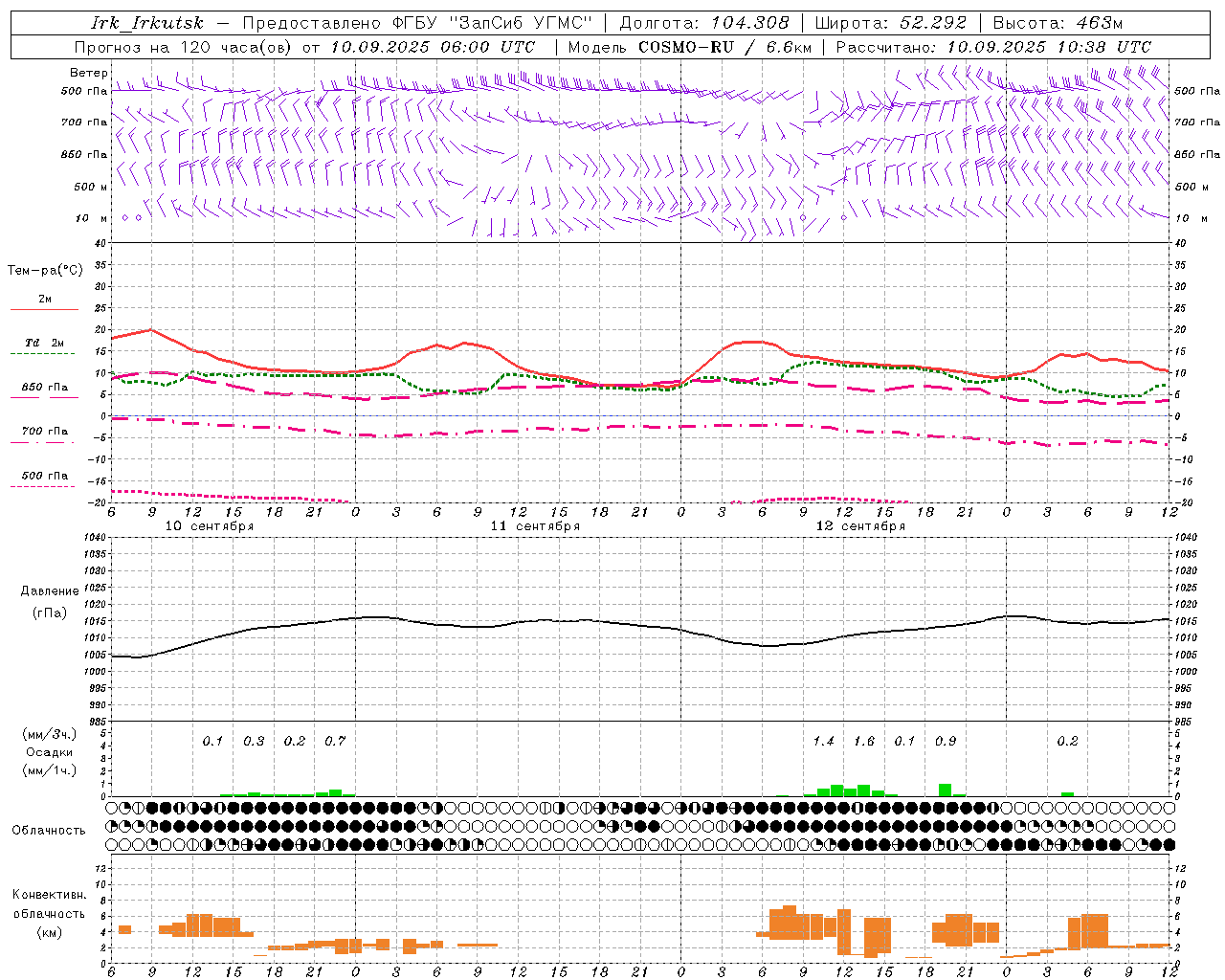Click the "Ветер" wind section label
Screen dimensions: 1225x980
(89, 73)
